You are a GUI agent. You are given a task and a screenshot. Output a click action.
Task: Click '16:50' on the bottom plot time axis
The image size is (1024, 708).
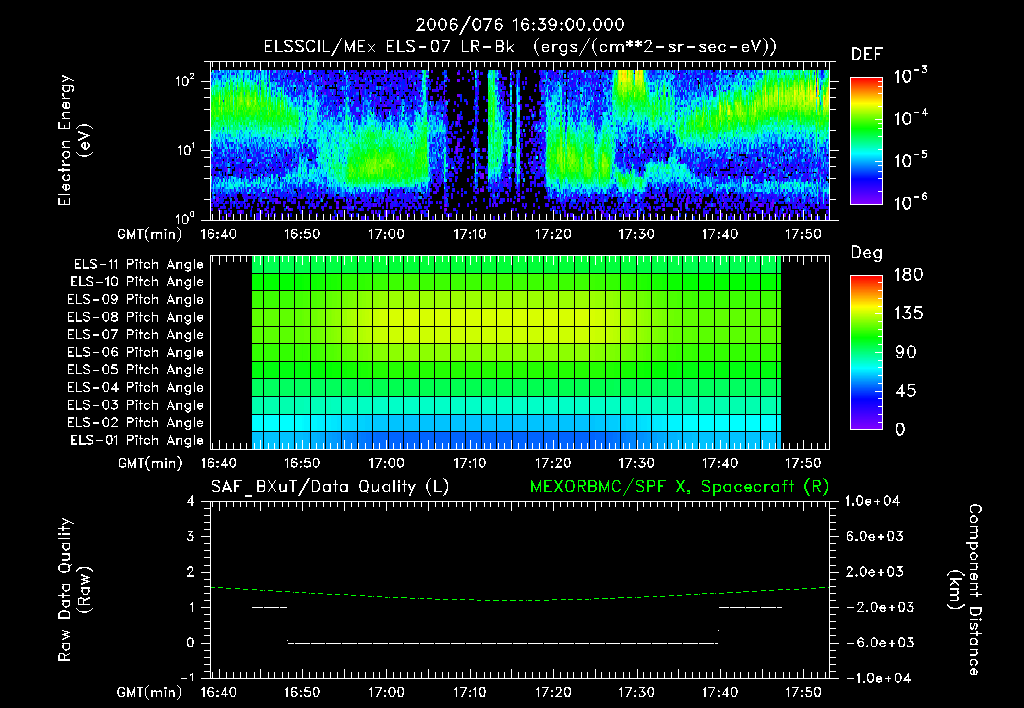[x=302, y=692]
